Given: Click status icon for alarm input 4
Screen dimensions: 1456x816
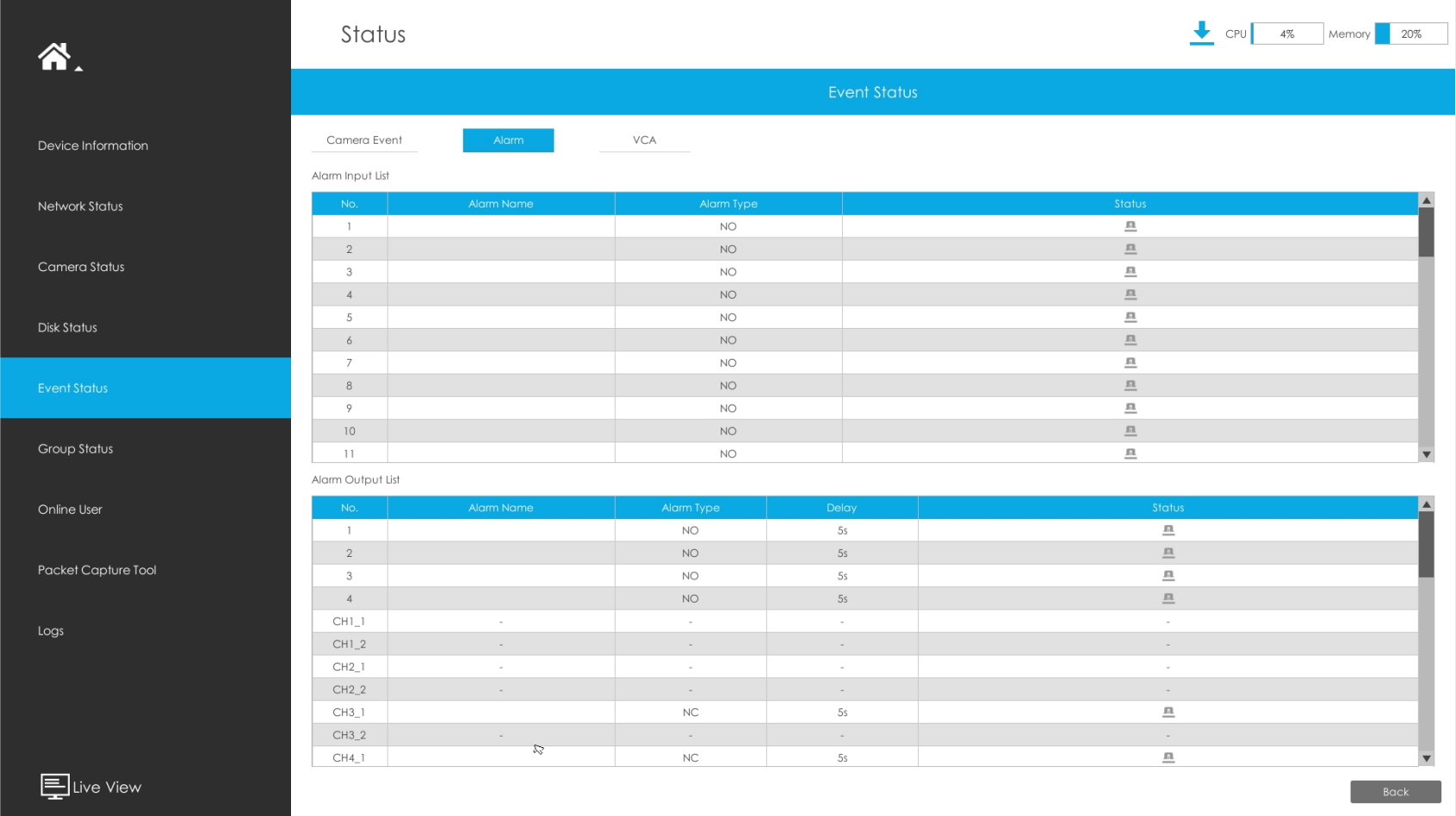Looking at the screenshot, I should point(1131,294).
